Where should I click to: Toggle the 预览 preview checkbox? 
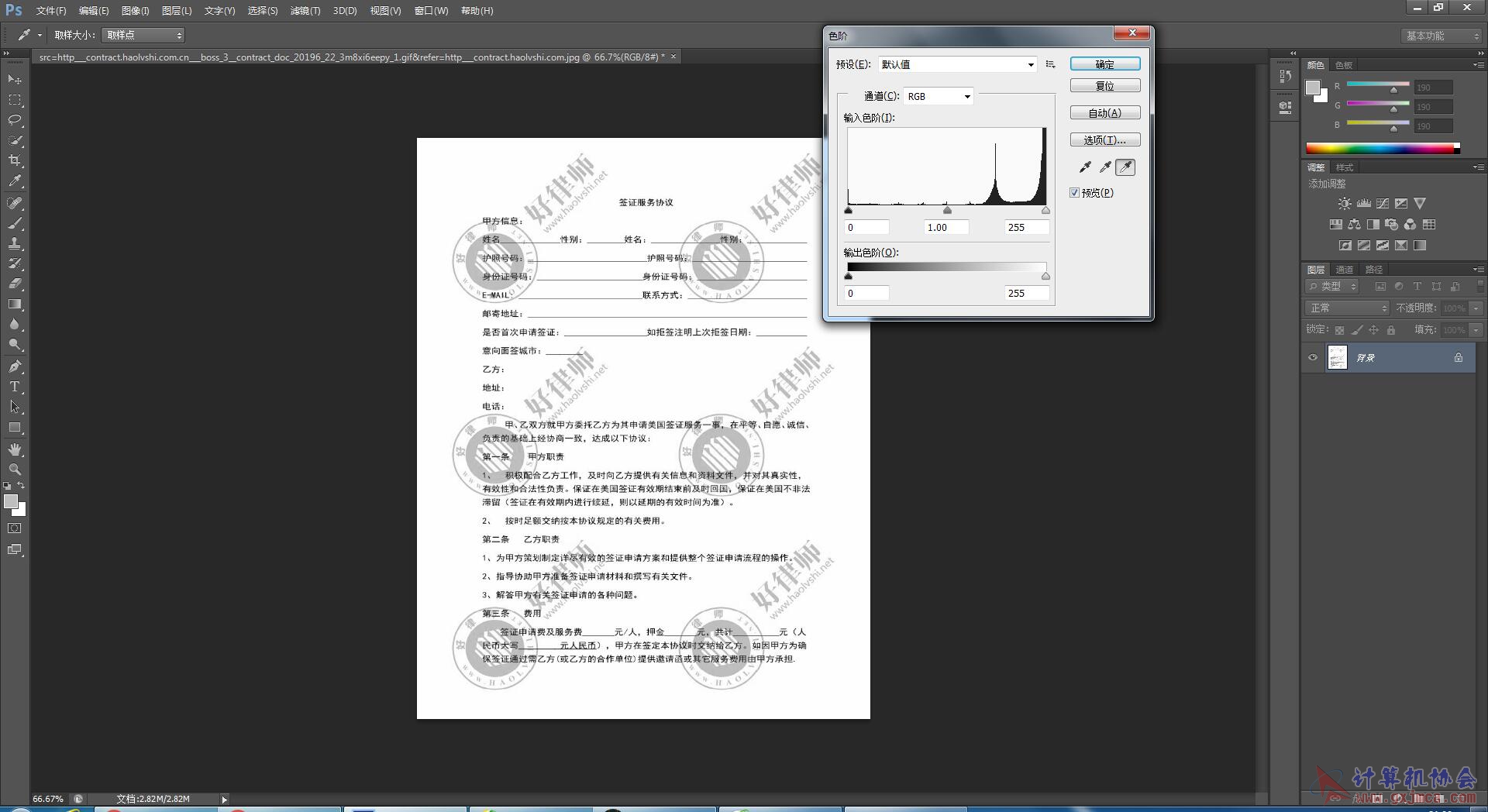[1074, 193]
